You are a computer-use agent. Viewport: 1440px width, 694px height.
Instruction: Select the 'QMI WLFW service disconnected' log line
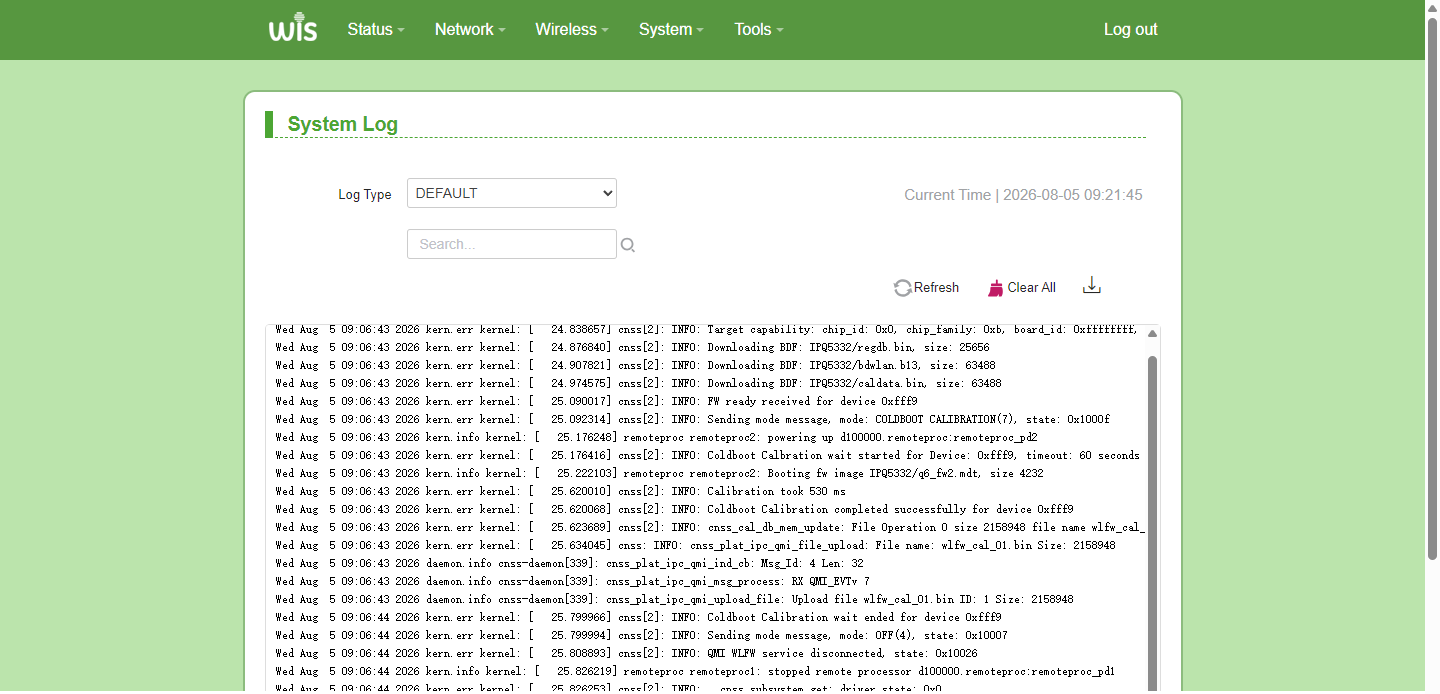click(x=626, y=653)
